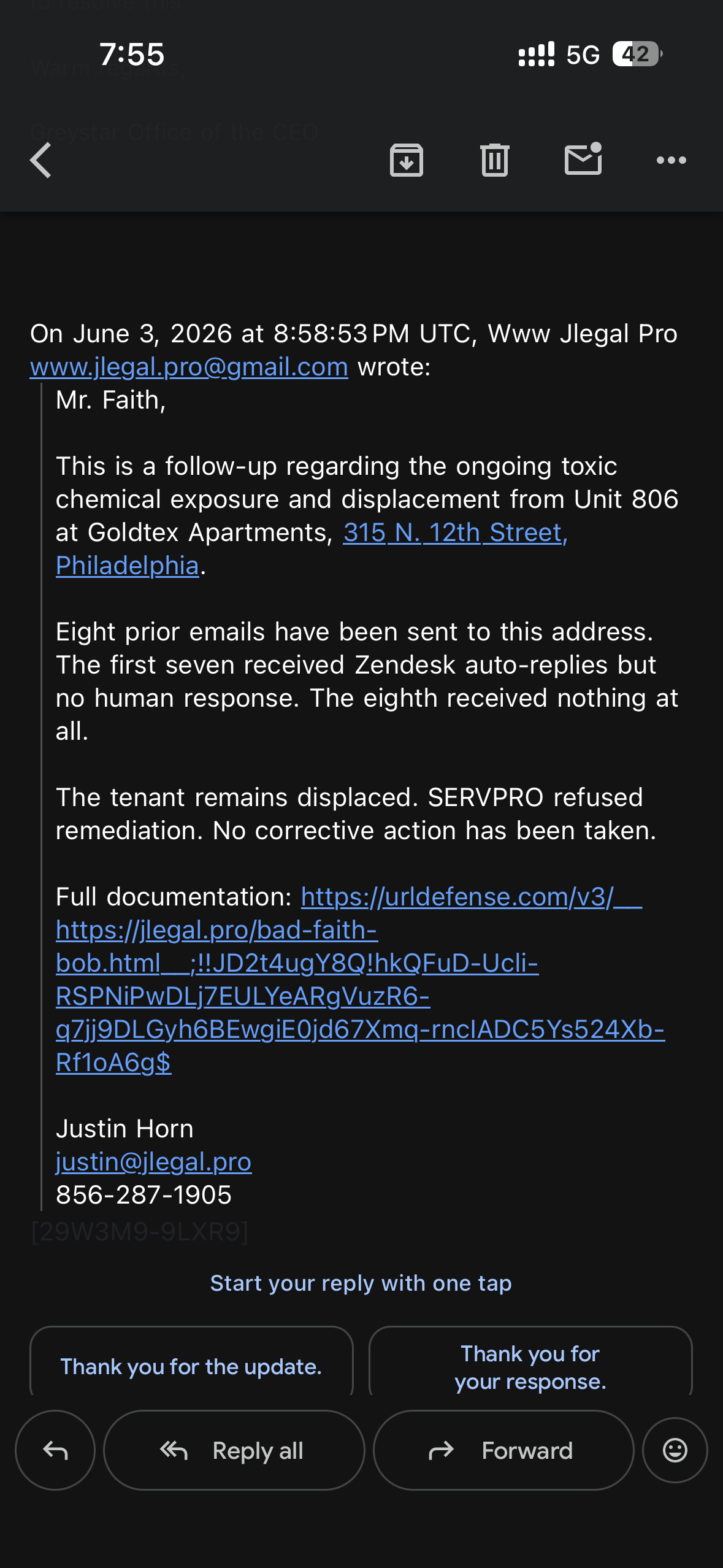Choose Reply all
The height and width of the screenshot is (1568, 723).
tap(234, 1450)
